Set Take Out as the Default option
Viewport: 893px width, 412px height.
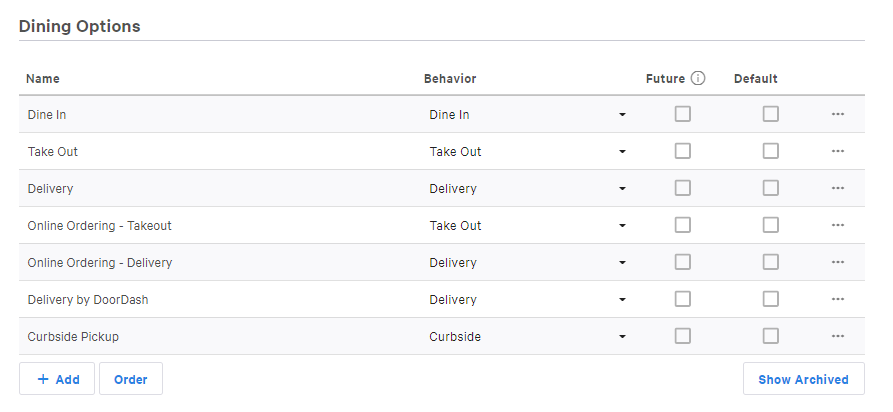click(771, 151)
